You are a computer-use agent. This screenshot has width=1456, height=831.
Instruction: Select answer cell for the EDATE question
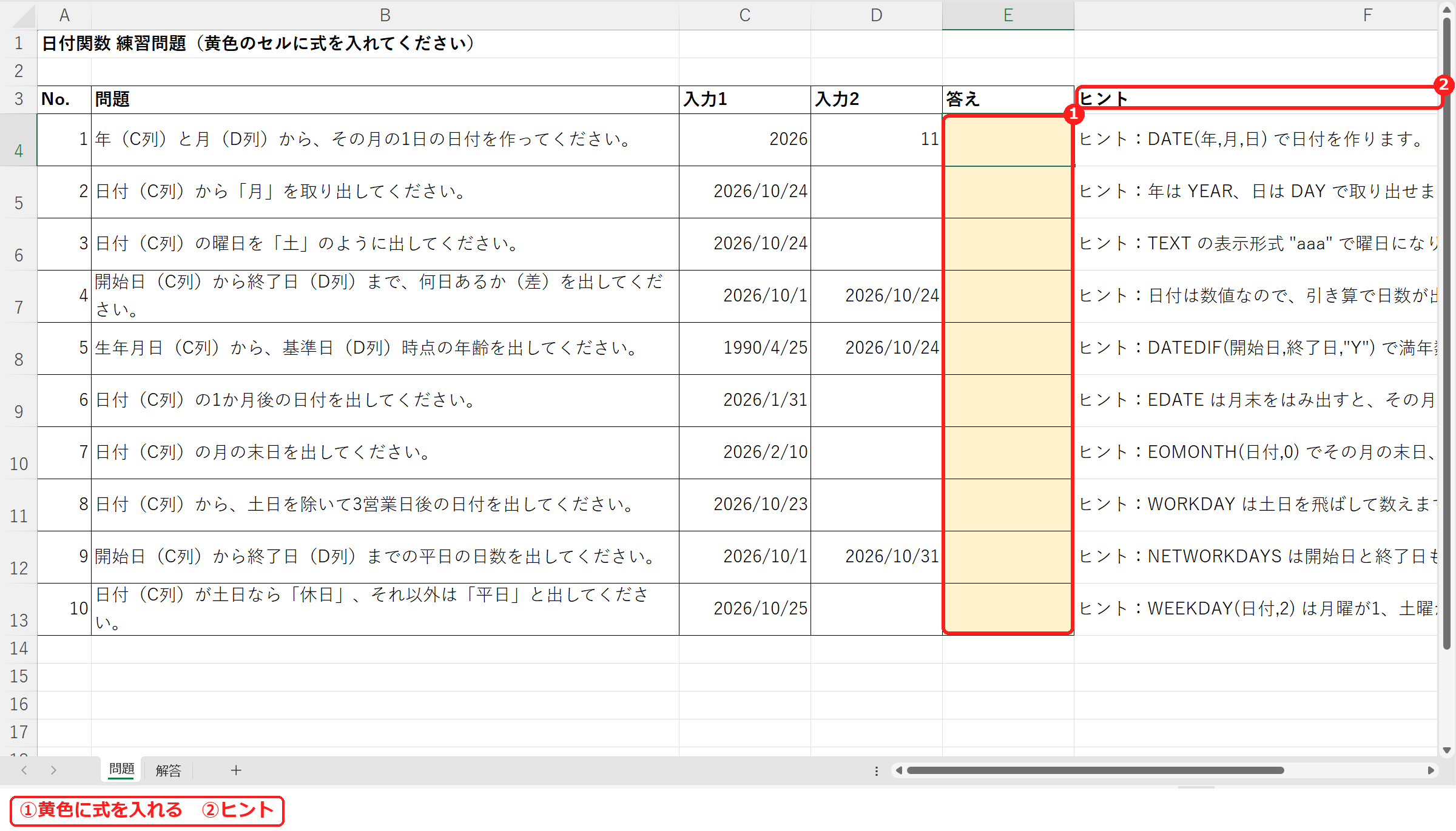1008,401
